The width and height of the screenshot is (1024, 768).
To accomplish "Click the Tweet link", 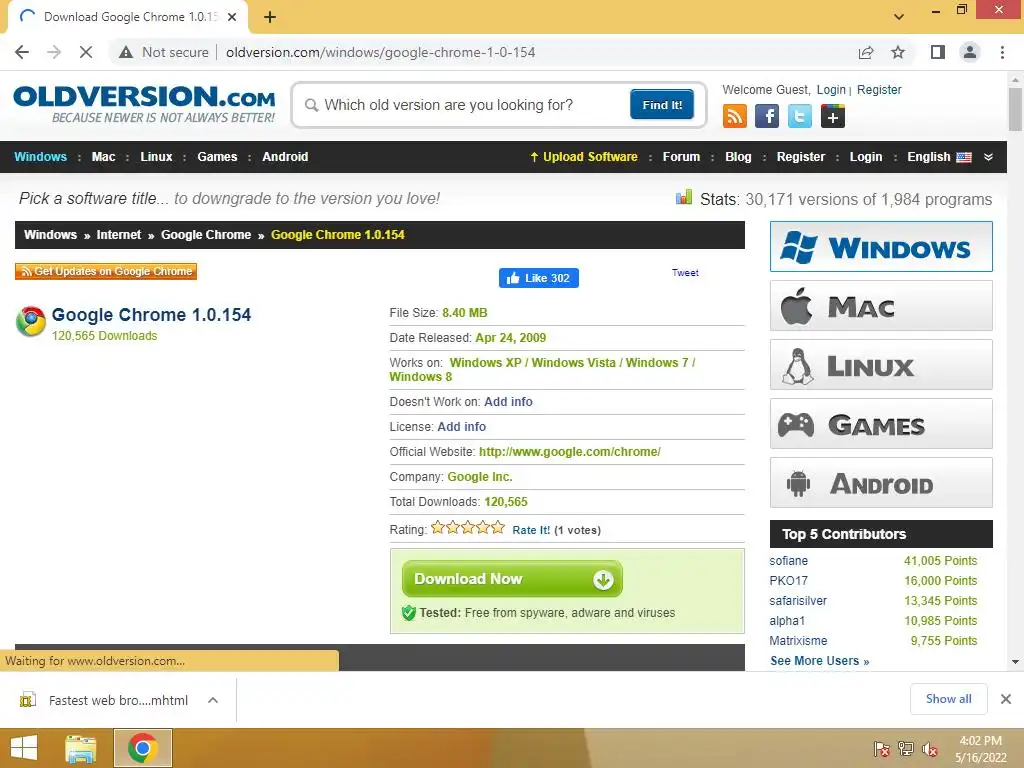I will [x=685, y=273].
